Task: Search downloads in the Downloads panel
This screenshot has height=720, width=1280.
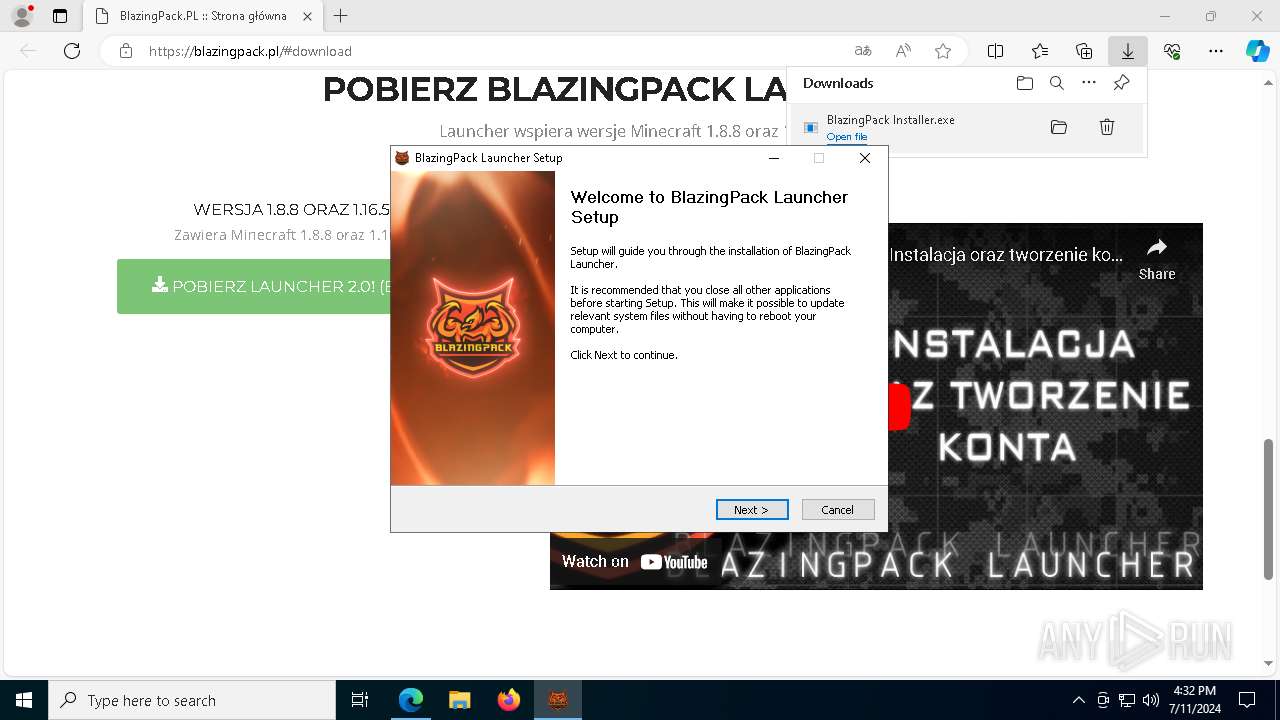Action: pyautogui.click(x=1056, y=83)
